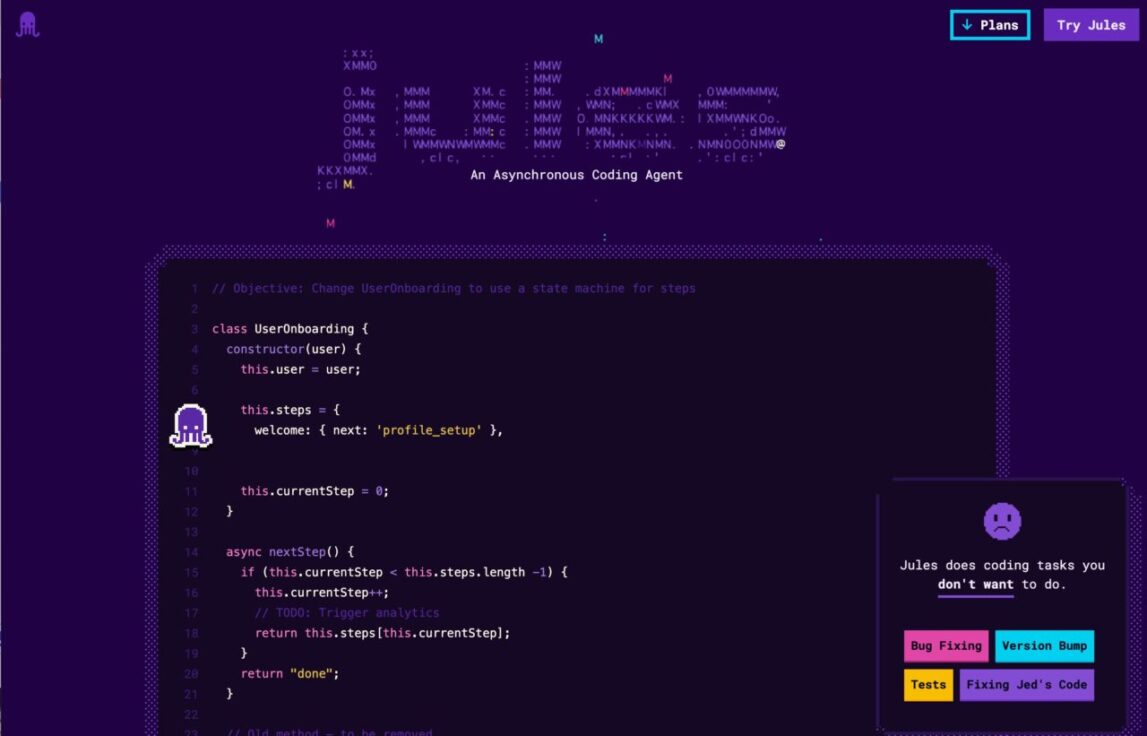Select the Fixing Jed's Code tag
This screenshot has width=1147, height=736.
click(x=1026, y=685)
